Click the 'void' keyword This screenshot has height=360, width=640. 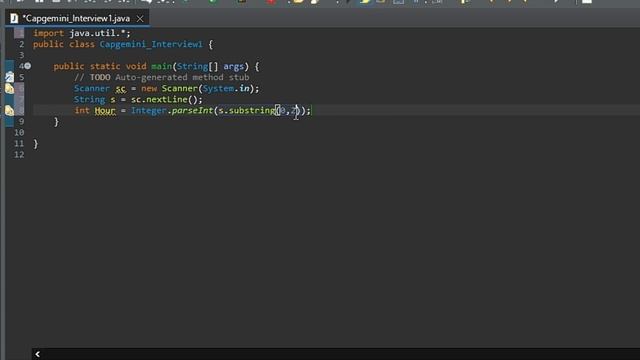[136, 66]
